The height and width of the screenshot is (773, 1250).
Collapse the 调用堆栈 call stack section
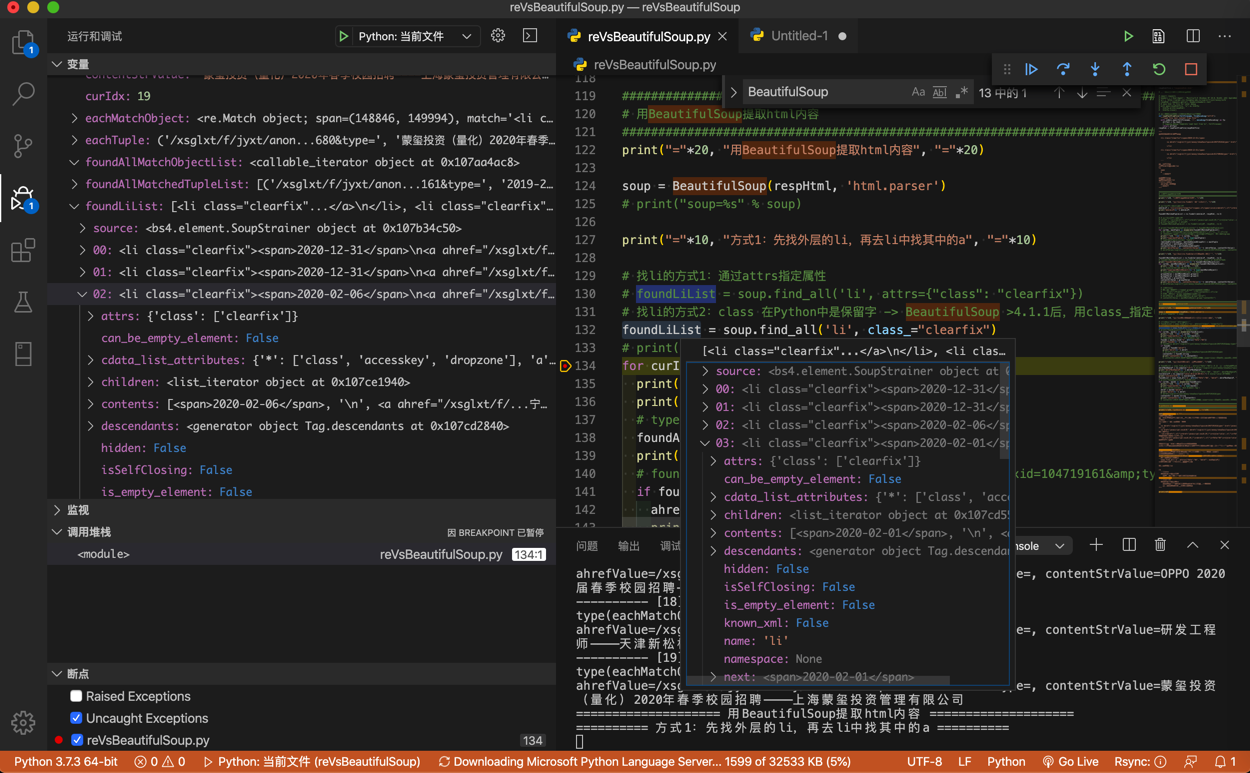tap(57, 532)
